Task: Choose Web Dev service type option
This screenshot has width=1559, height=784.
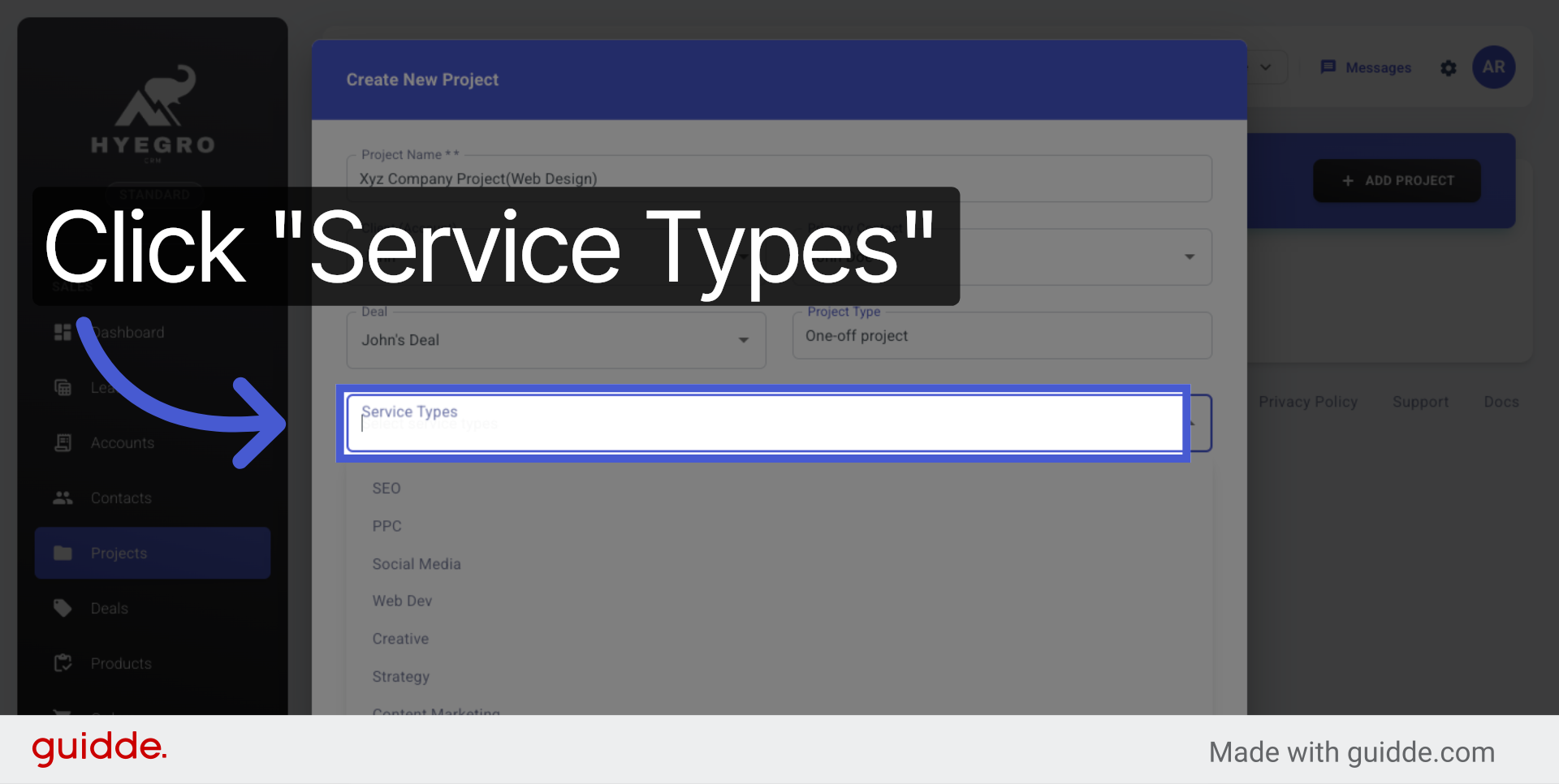Action: click(x=402, y=601)
